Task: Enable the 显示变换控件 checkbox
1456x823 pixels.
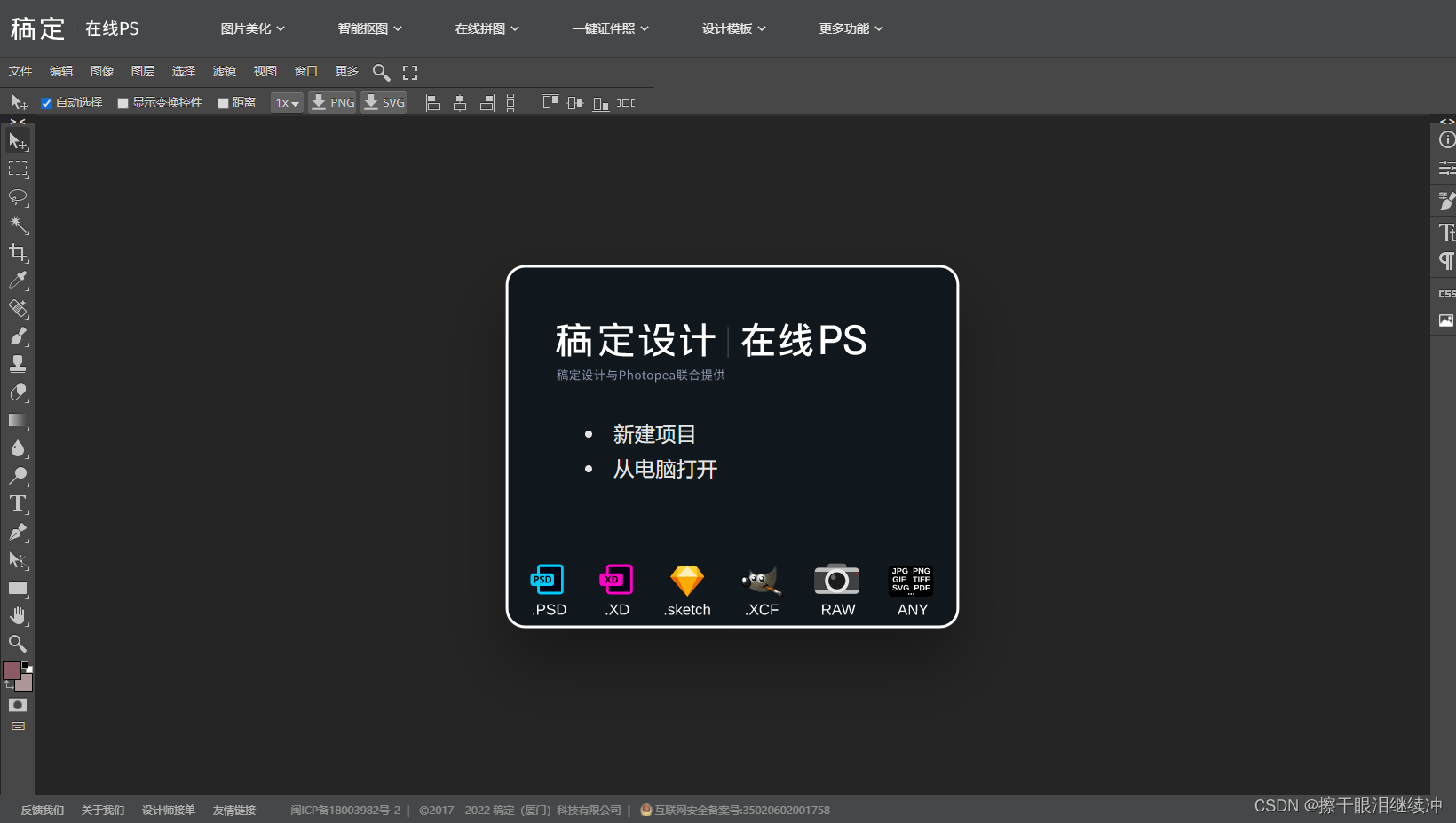Action: pyautogui.click(x=123, y=104)
